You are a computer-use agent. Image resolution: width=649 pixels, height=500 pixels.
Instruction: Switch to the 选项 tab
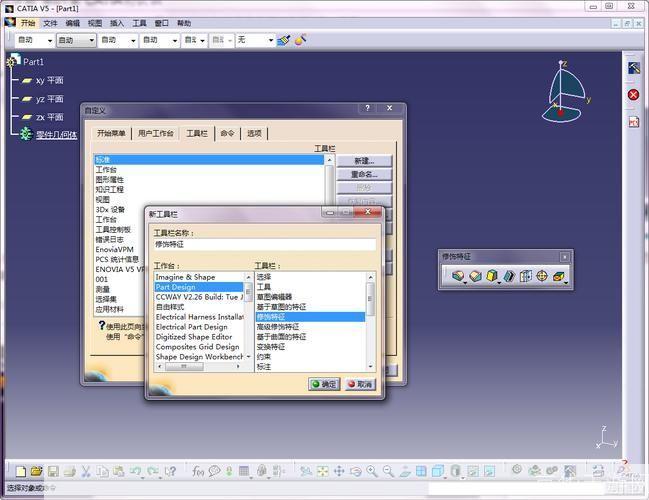click(x=254, y=133)
